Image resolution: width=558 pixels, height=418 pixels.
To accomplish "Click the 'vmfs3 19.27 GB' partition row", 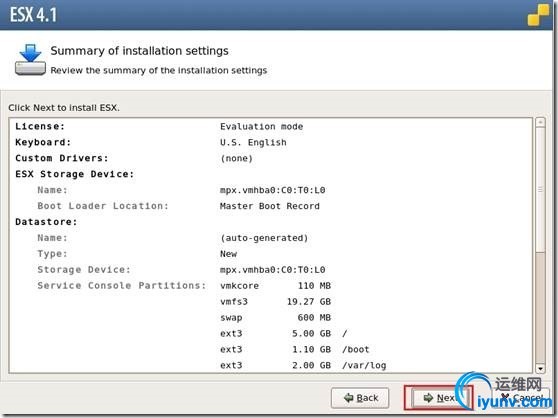I will coord(275,302).
